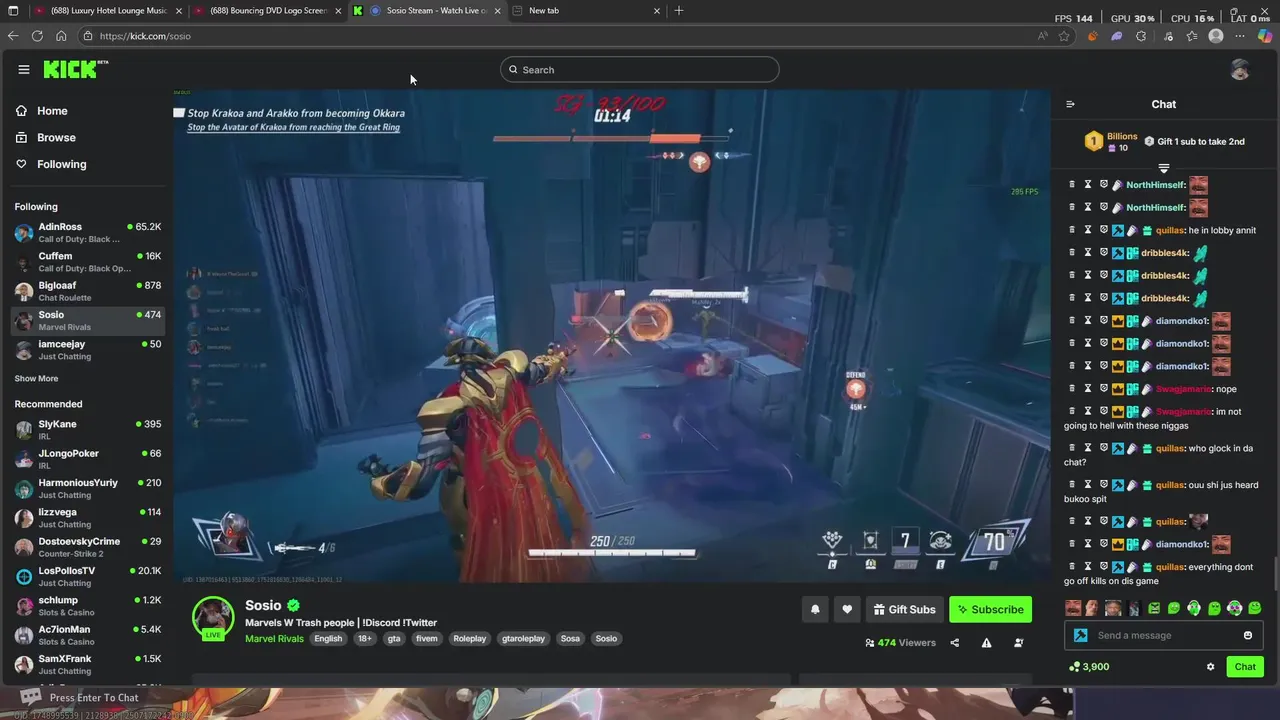Screen dimensions: 1280x720
Task: Click the Subscribe button
Action: pos(990,609)
